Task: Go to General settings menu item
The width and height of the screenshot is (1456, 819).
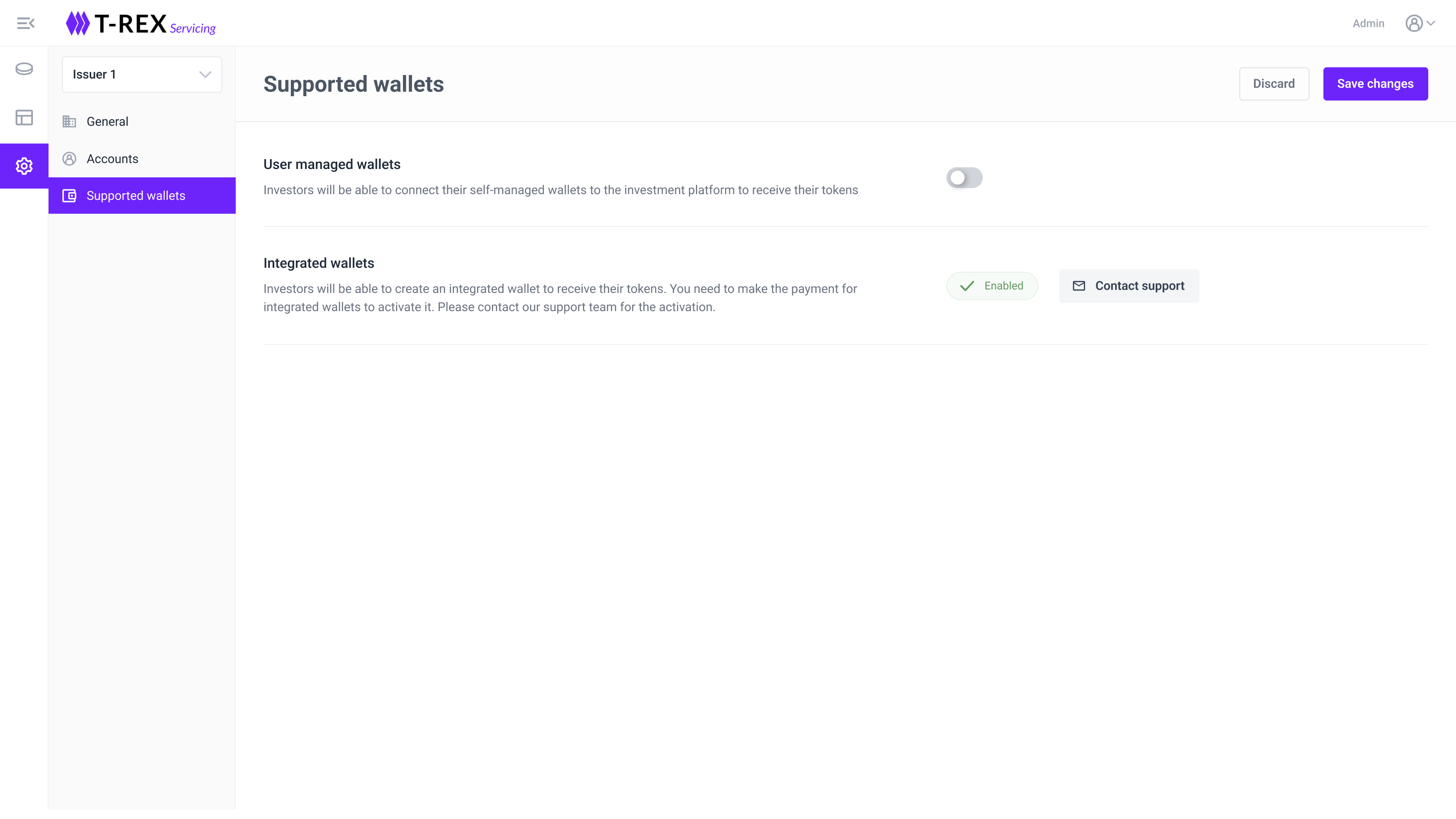Action: click(x=107, y=121)
